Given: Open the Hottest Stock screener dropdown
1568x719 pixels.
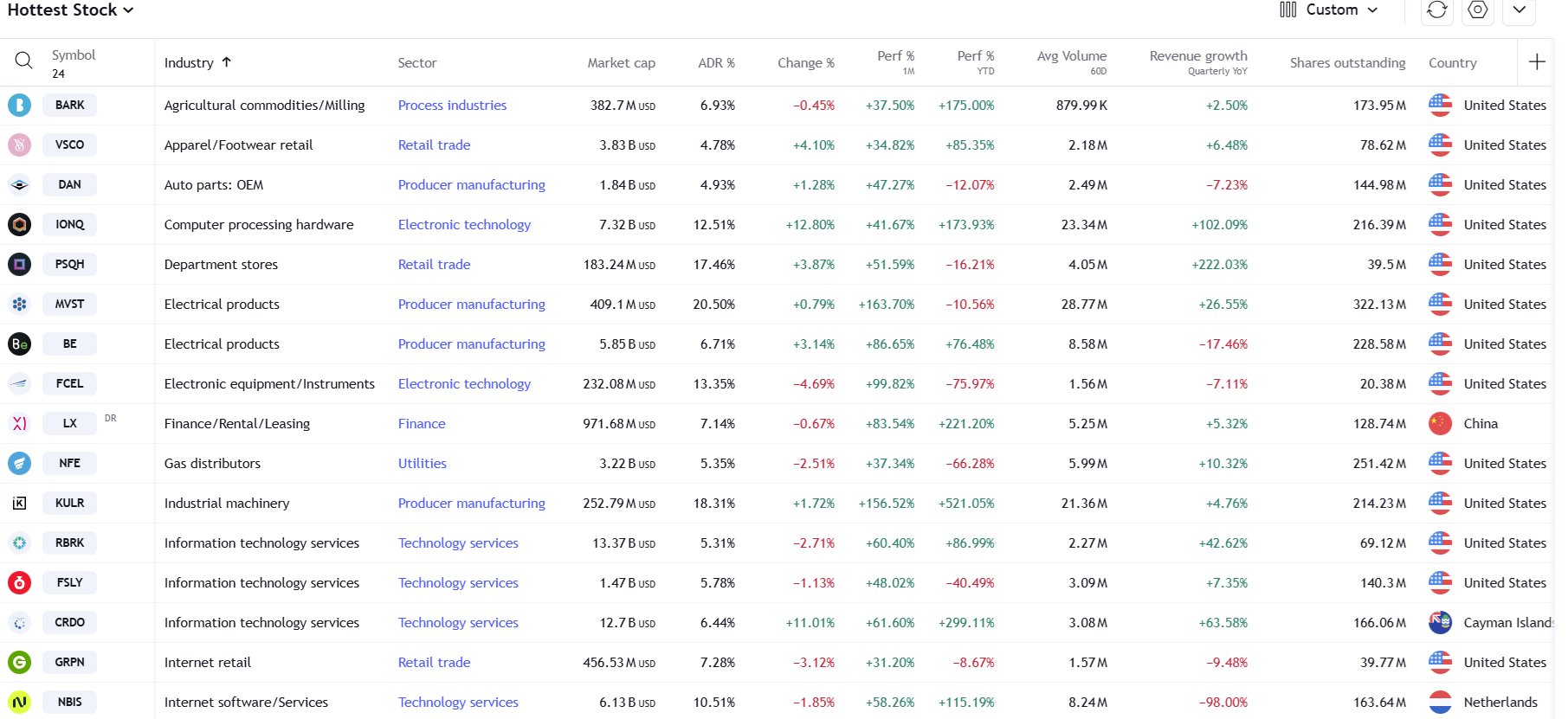Looking at the screenshot, I should (x=71, y=10).
